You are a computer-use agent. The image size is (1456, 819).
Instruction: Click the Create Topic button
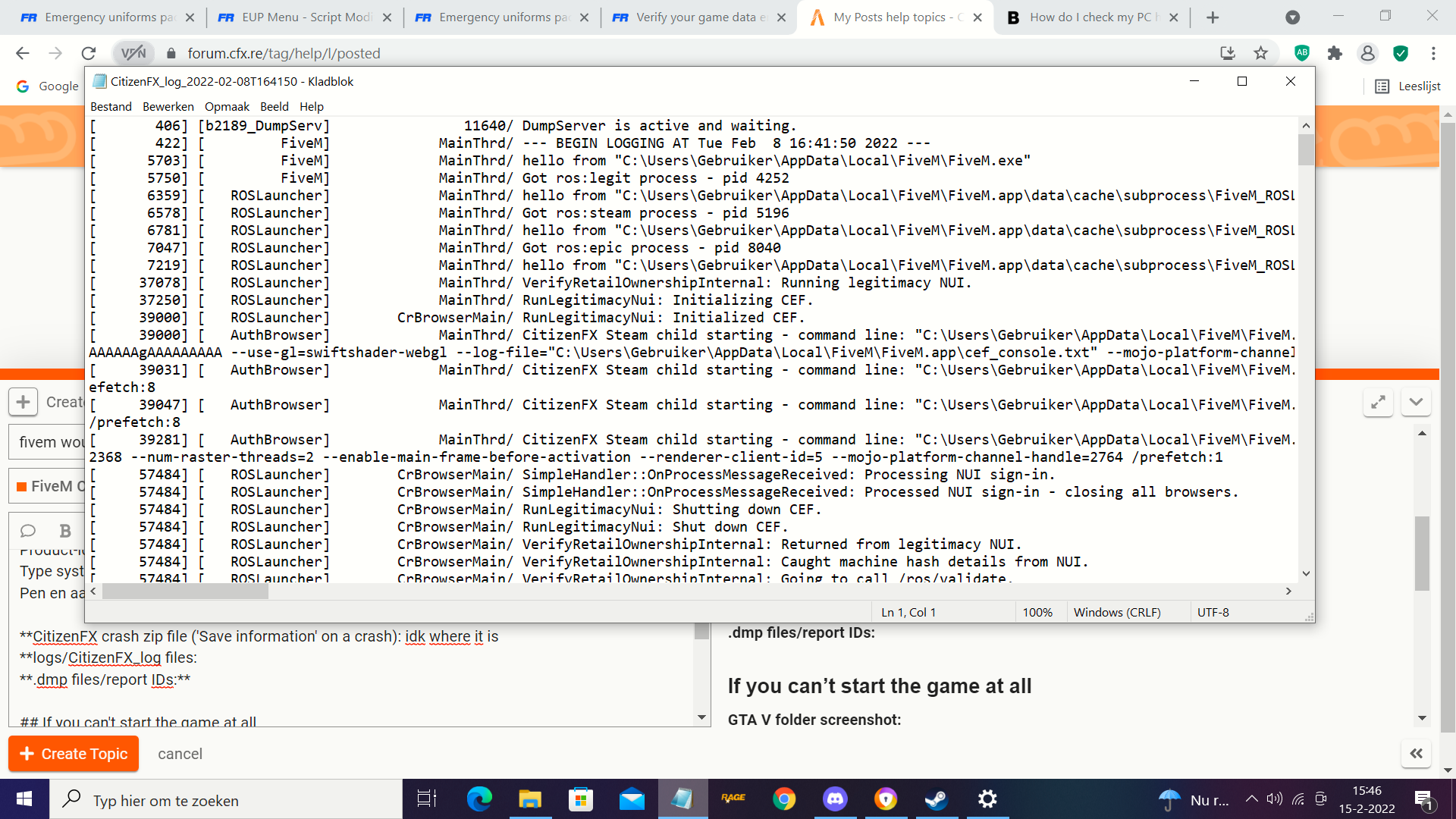(x=74, y=754)
